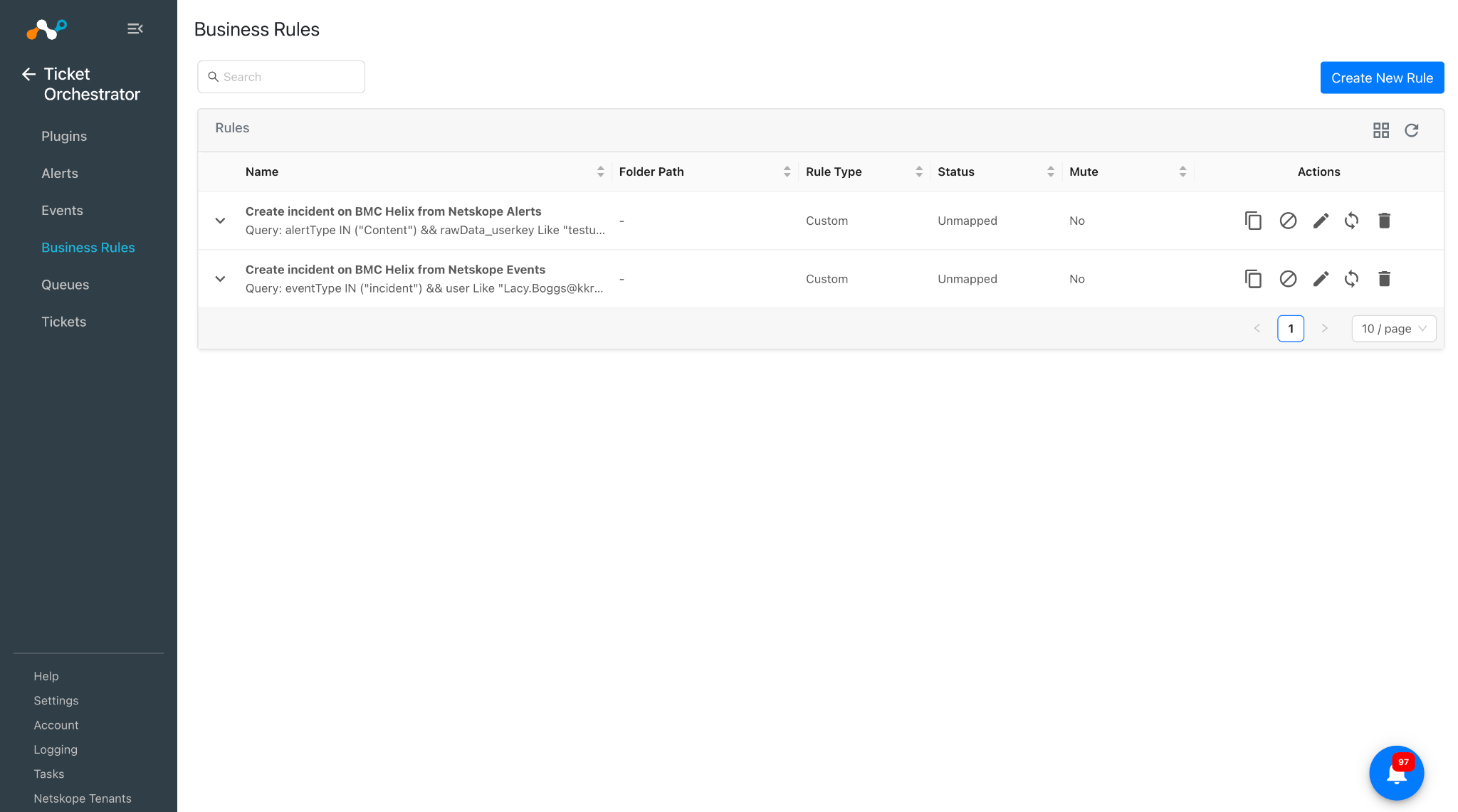Click the eventType IN ("incident") query text
Image resolution: width=1458 pixels, height=812 pixels.
[424, 288]
